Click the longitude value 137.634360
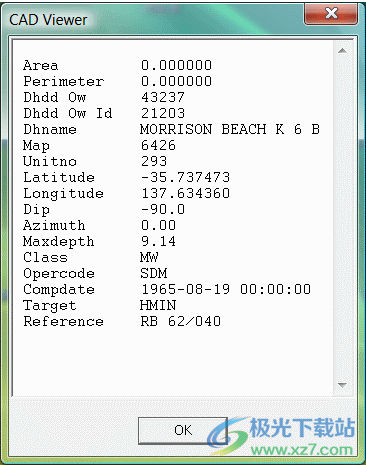Image resolution: width=366 pixels, height=466 pixels. [x=185, y=193]
